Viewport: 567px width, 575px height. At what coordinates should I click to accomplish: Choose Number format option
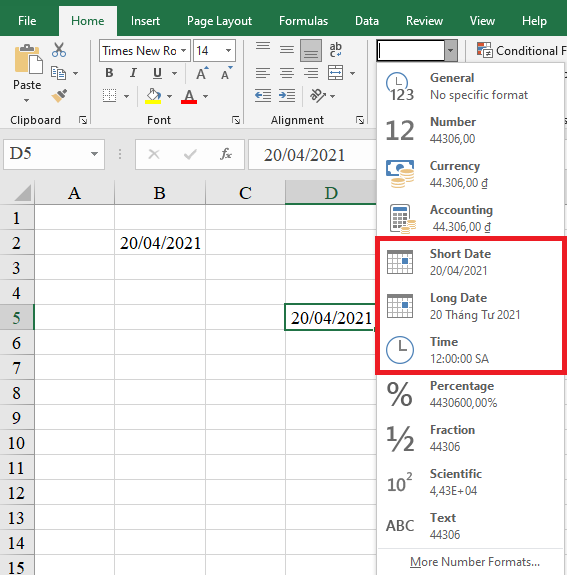(x=471, y=130)
